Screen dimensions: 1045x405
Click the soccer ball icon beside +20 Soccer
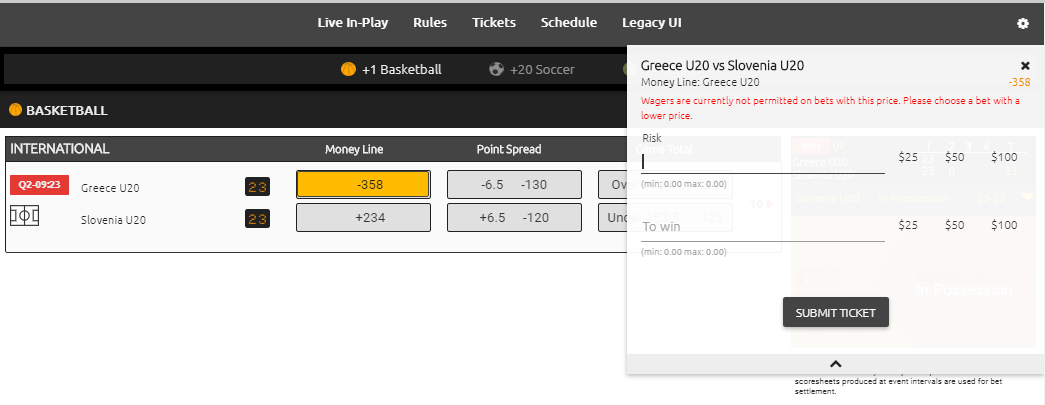click(496, 69)
